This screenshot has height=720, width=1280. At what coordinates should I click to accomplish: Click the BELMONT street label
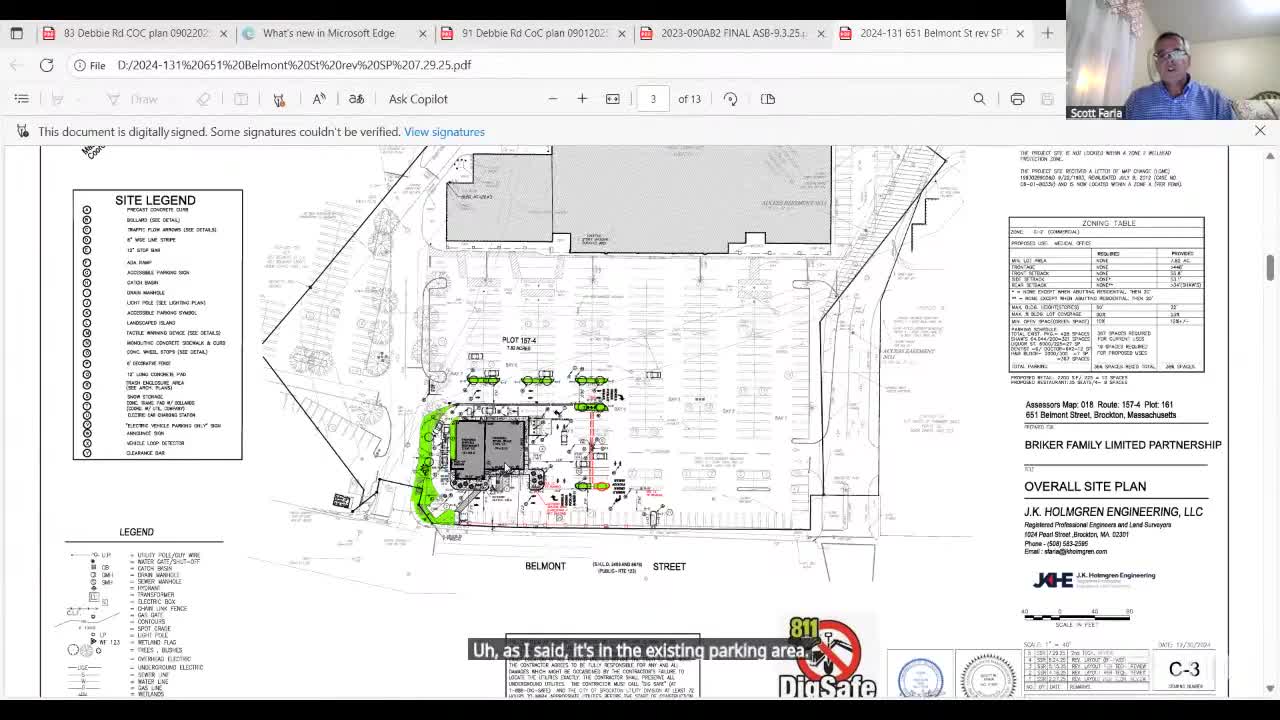click(545, 566)
